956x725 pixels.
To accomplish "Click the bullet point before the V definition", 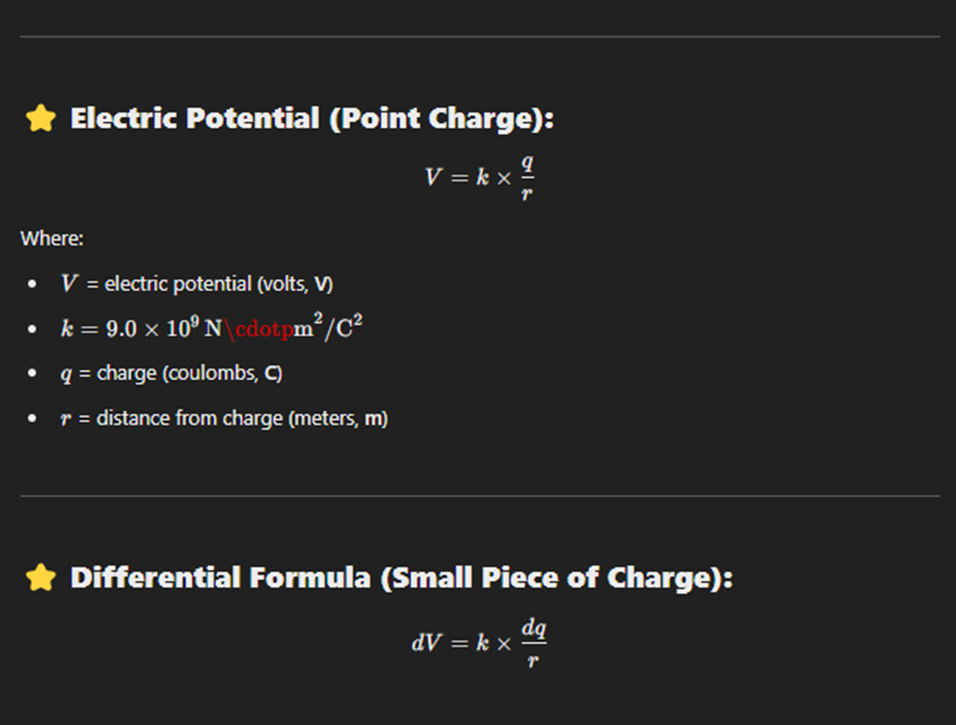I will (34, 285).
